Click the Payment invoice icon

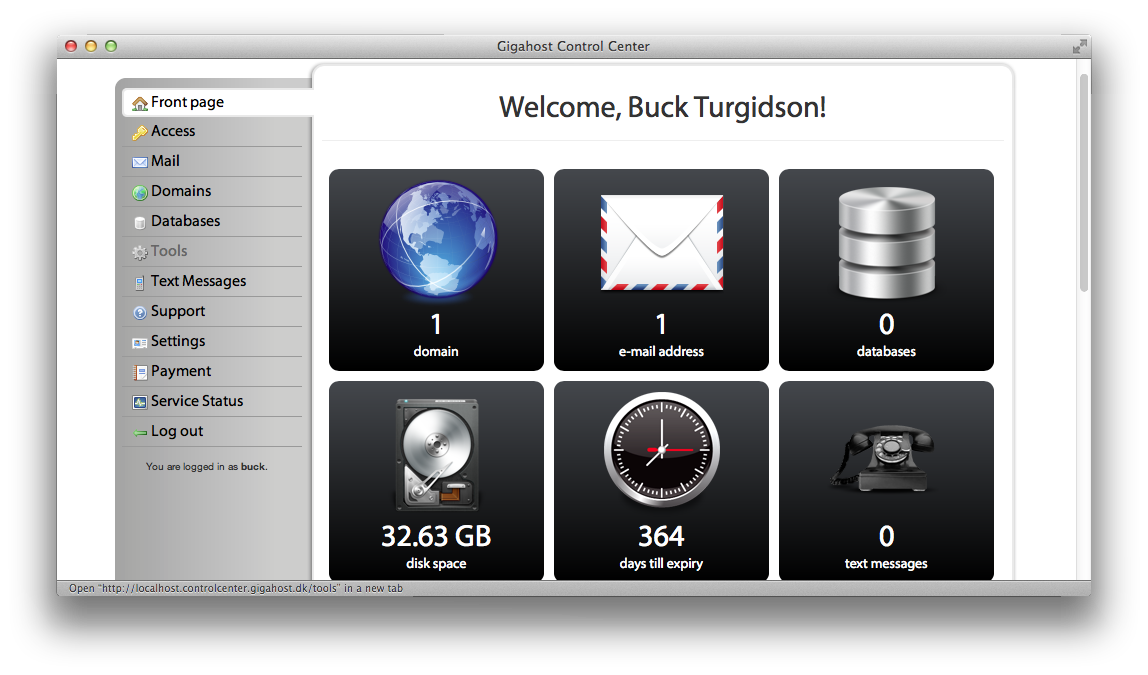pyautogui.click(x=140, y=373)
